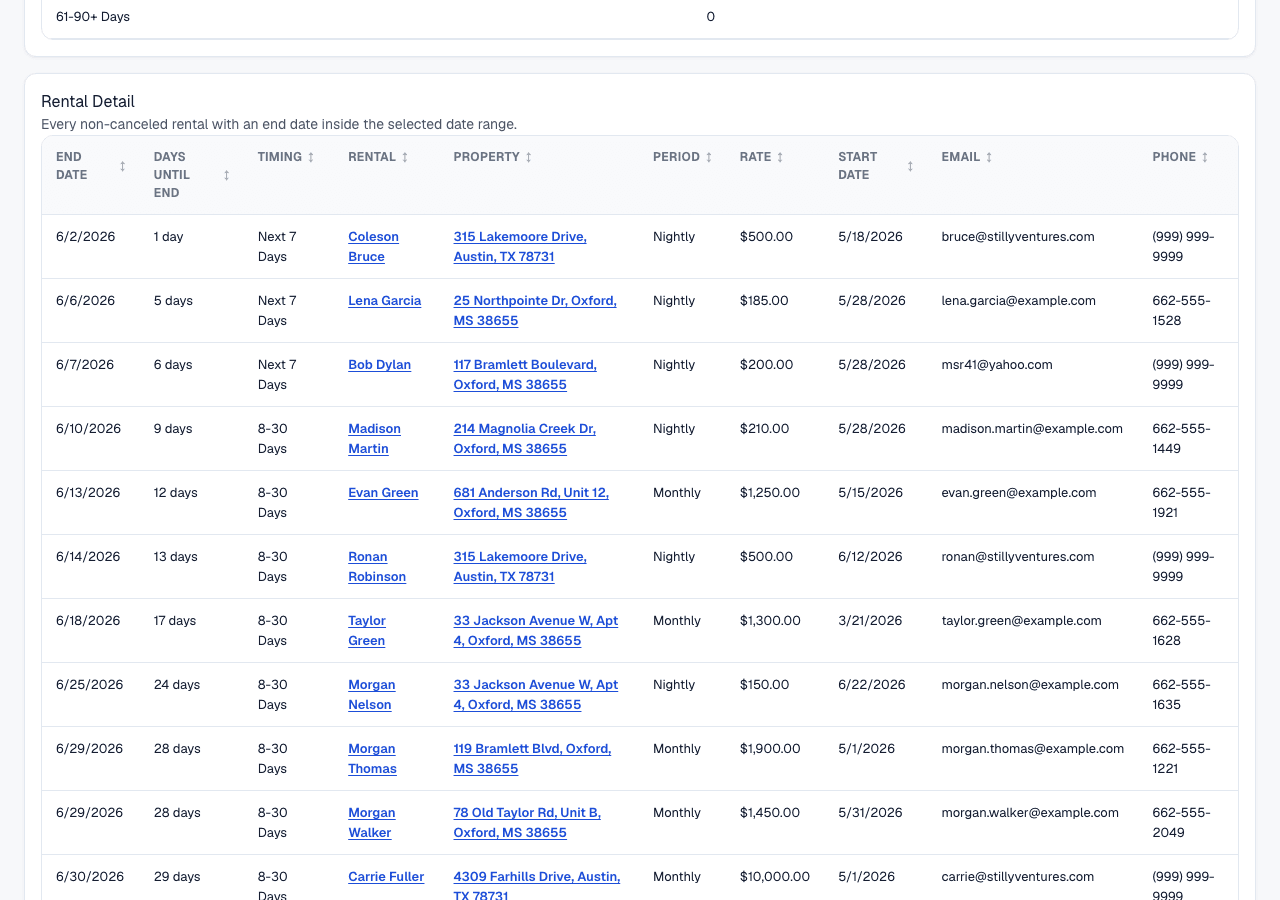1280x900 pixels.
Task: Select email ronan@stillyventures.com
Action: click(x=1018, y=557)
